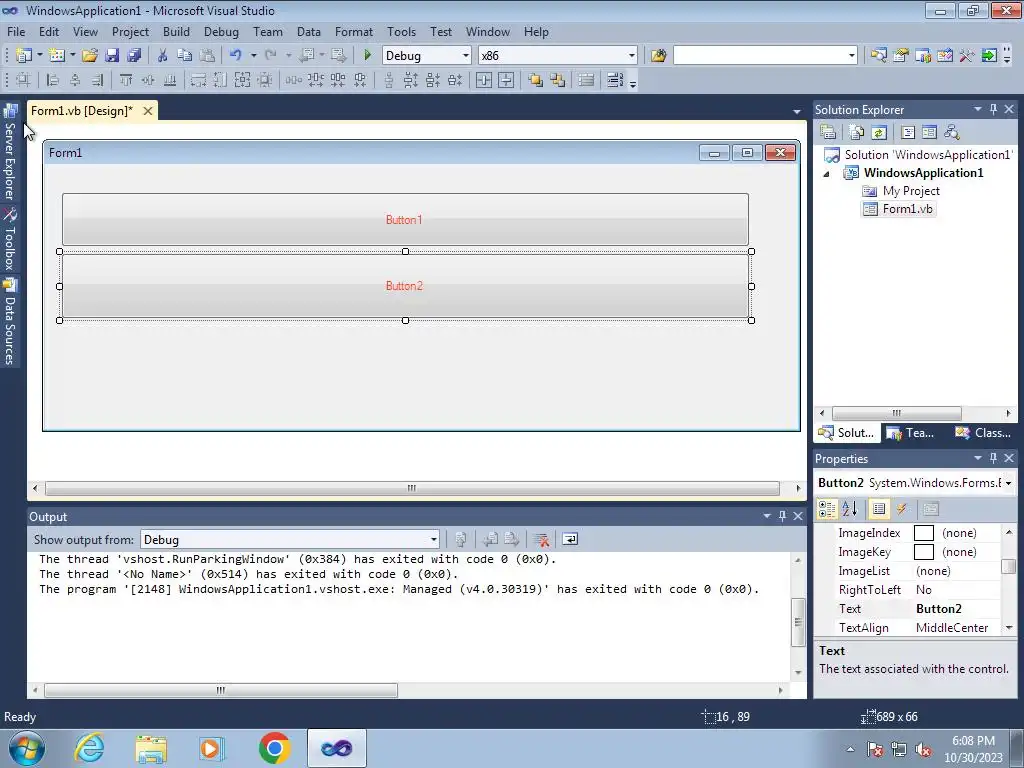
Task: Click the Open File folder icon
Action: pos(89,56)
